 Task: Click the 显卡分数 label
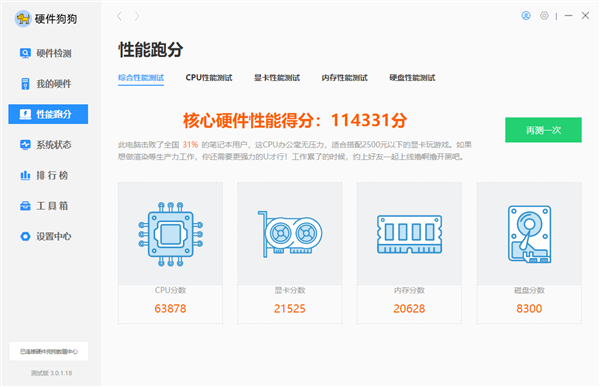pos(290,291)
